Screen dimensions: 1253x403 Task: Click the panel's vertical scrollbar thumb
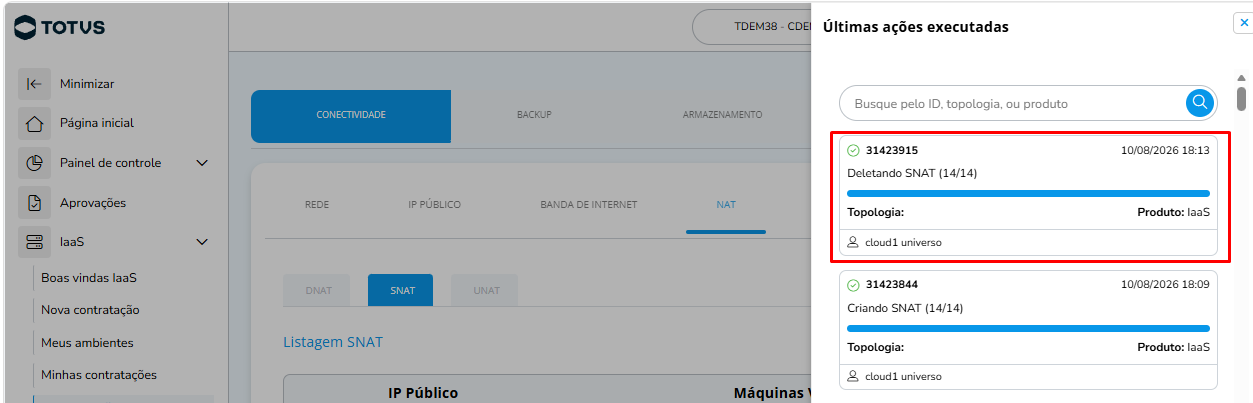(1241, 99)
